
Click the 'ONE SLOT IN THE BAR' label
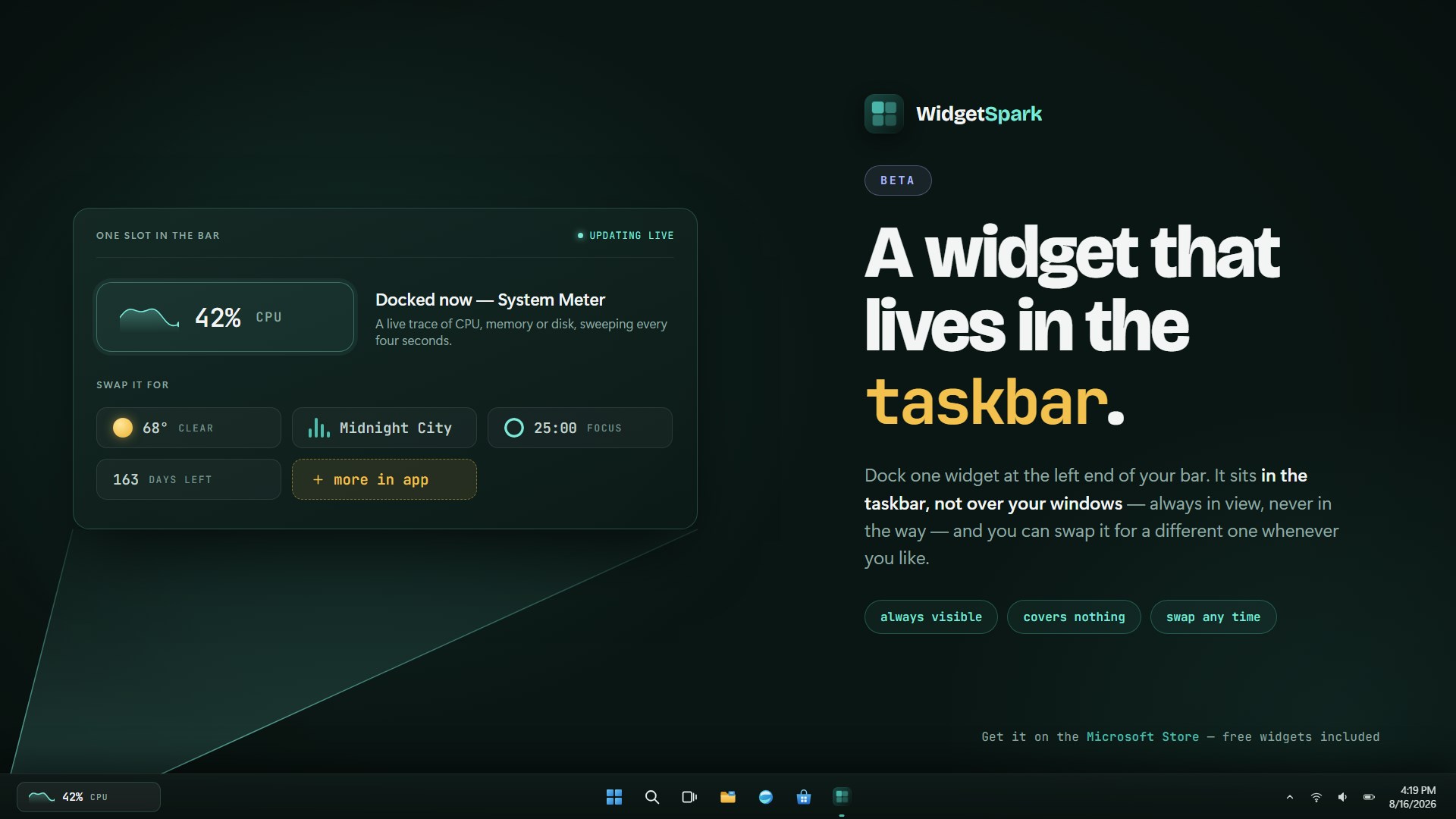click(x=158, y=236)
